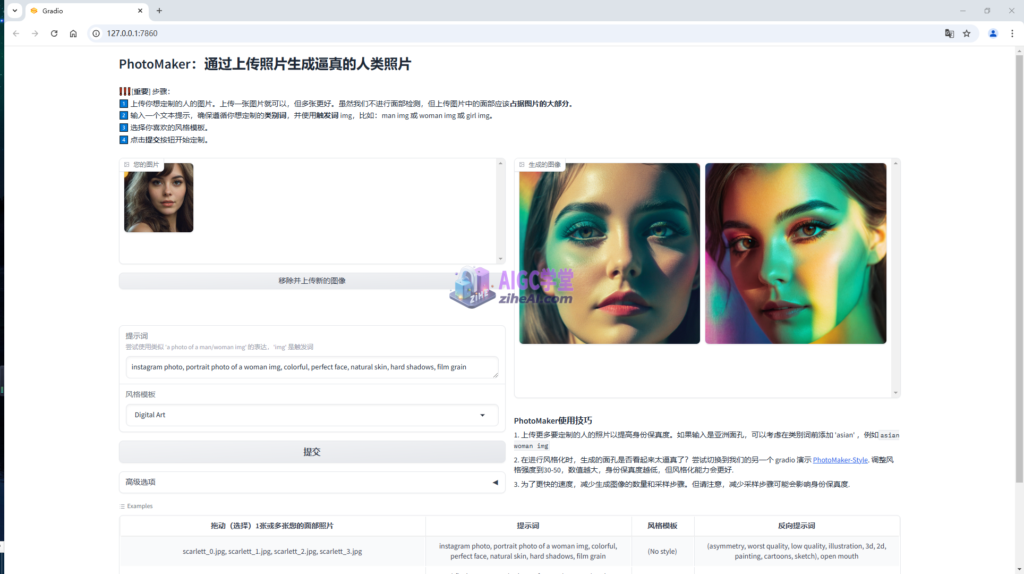The height and width of the screenshot is (574, 1024).
Task: Select the scarlett_0.jpg example row
Action: point(272,551)
